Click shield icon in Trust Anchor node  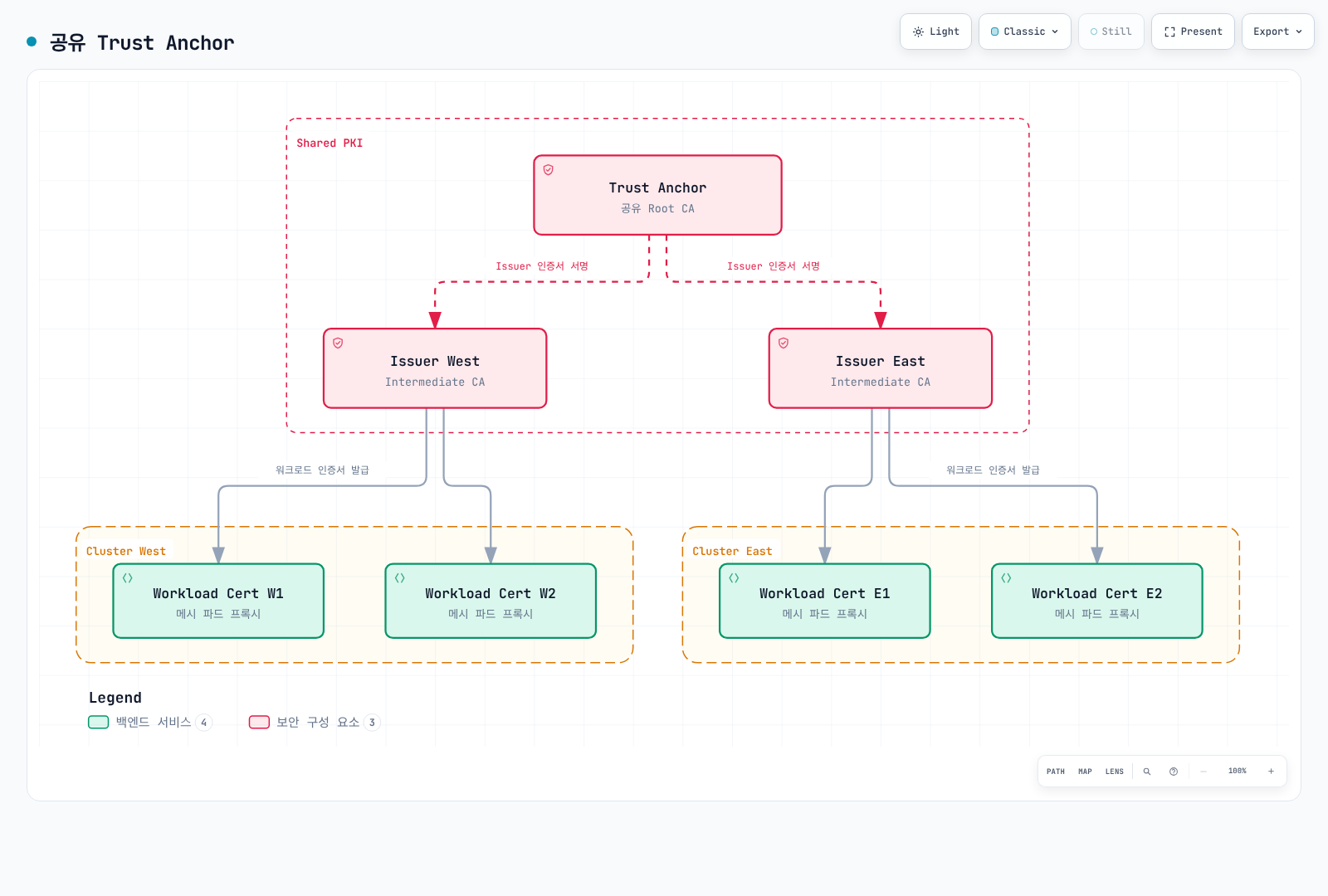pos(549,170)
